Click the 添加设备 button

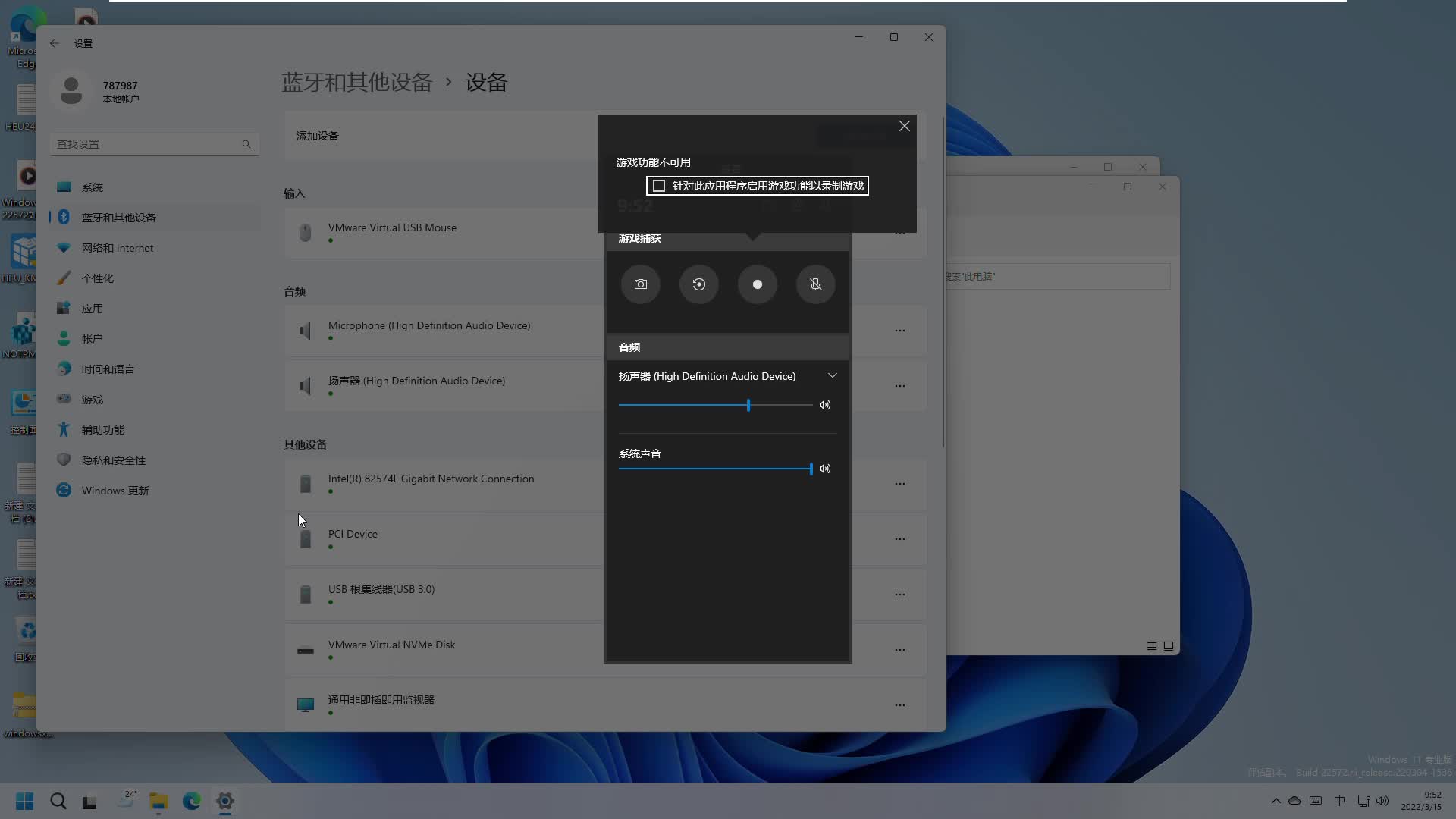tap(317, 136)
